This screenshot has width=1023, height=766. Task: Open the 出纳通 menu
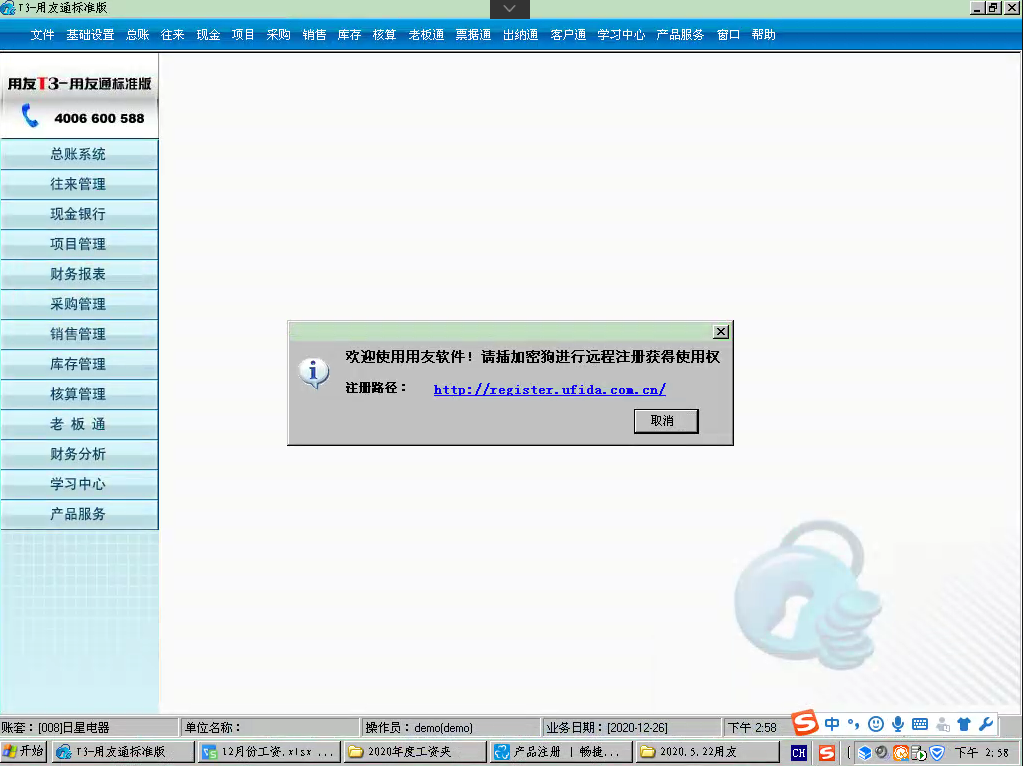(x=520, y=35)
